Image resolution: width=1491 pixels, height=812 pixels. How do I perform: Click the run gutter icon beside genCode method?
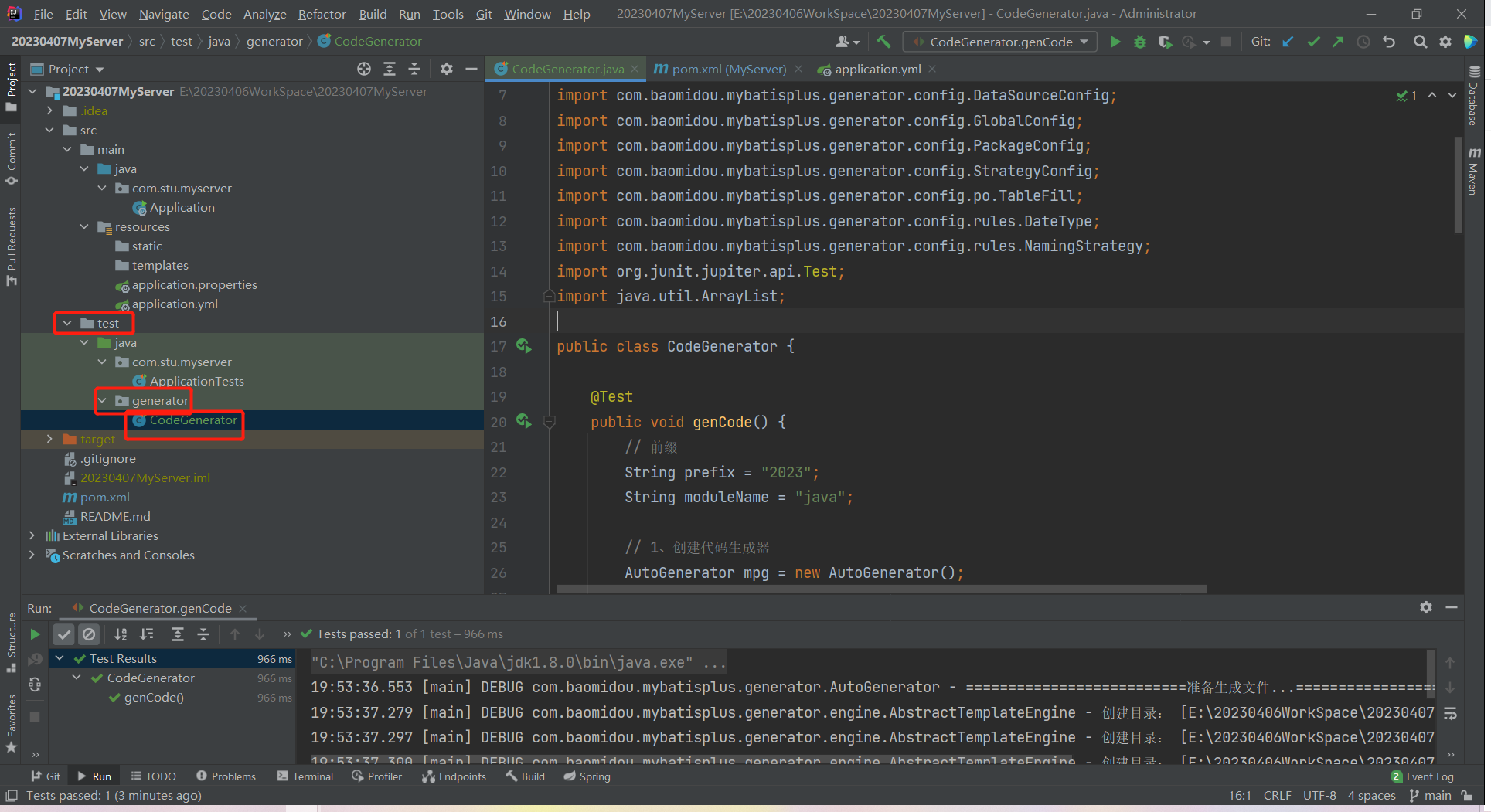523,421
